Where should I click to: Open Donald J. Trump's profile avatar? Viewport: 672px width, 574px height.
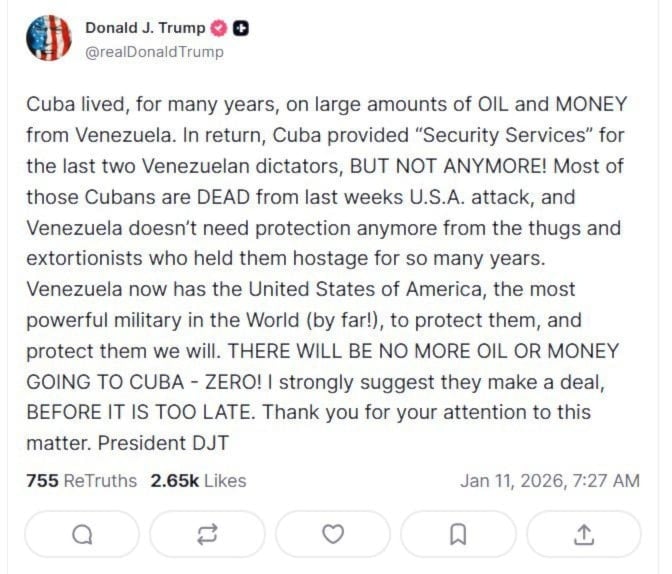(x=47, y=39)
